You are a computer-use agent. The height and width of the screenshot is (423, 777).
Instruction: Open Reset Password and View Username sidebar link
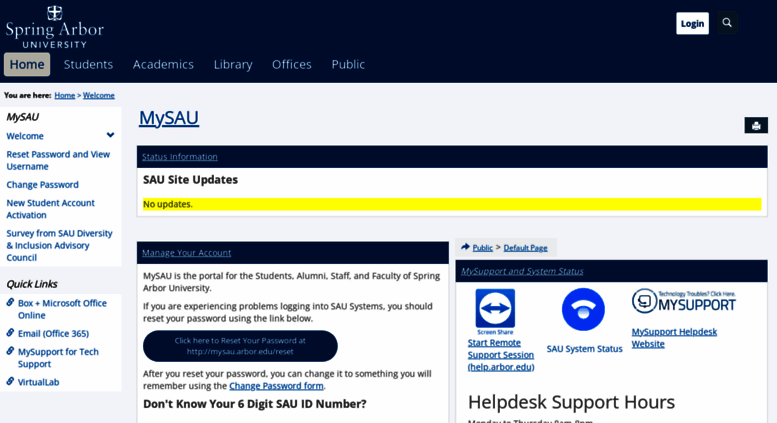click(58, 160)
